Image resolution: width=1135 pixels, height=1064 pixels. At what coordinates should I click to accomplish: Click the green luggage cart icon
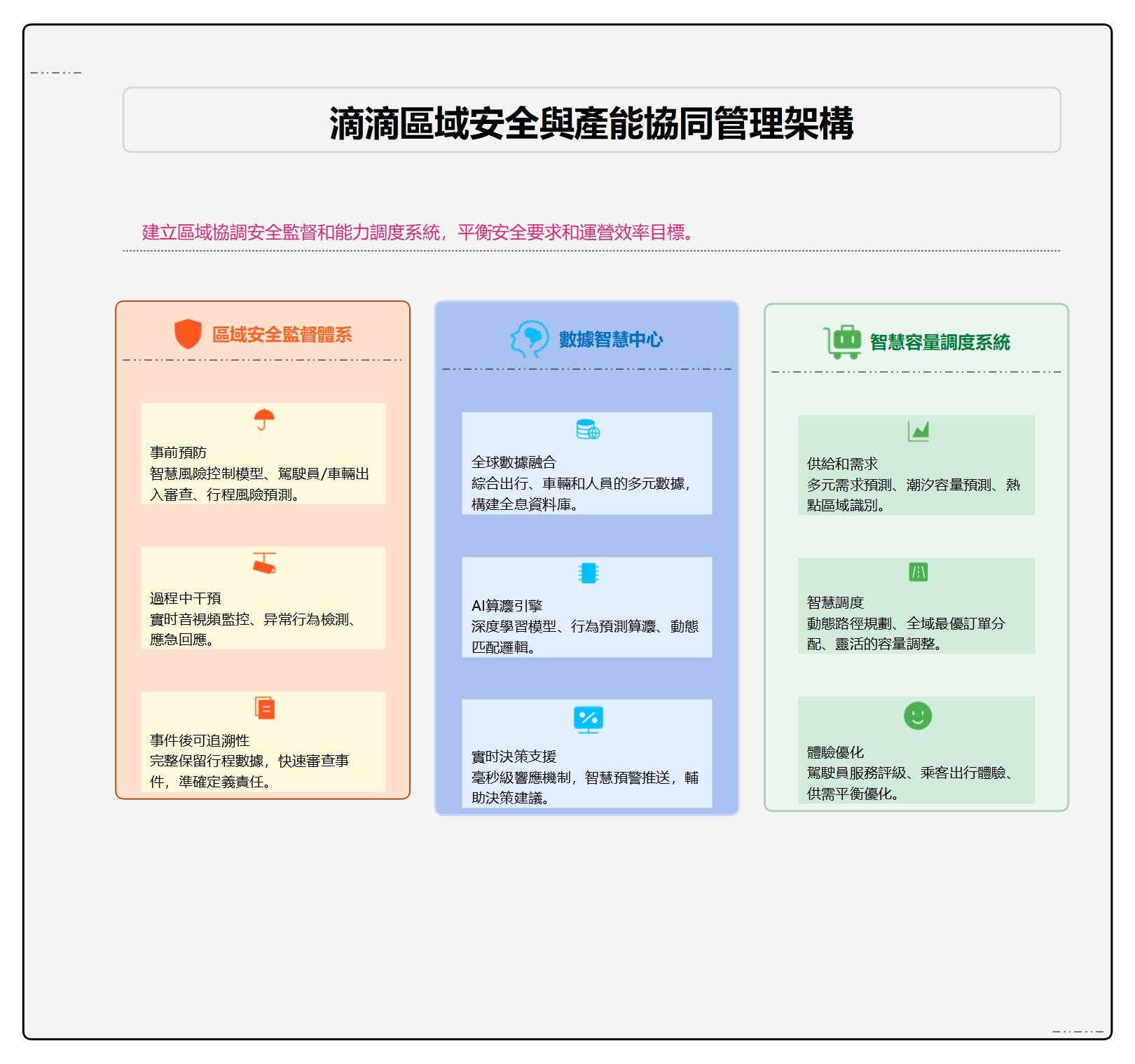point(843,342)
